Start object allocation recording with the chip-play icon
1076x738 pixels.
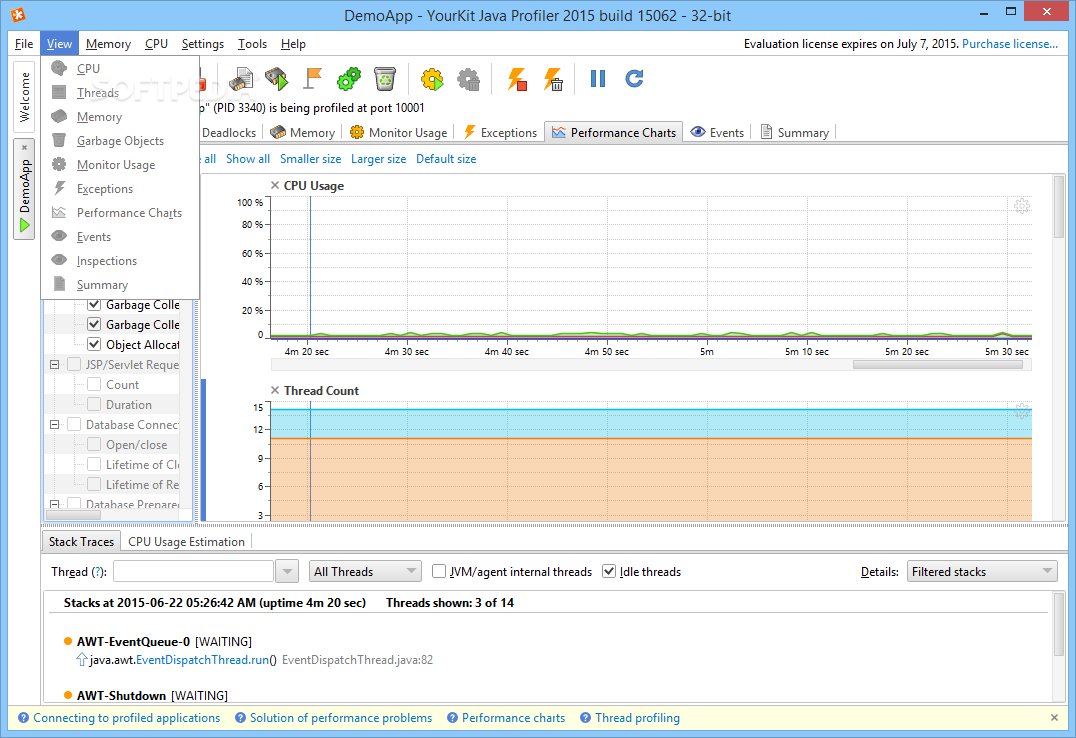click(x=277, y=79)
